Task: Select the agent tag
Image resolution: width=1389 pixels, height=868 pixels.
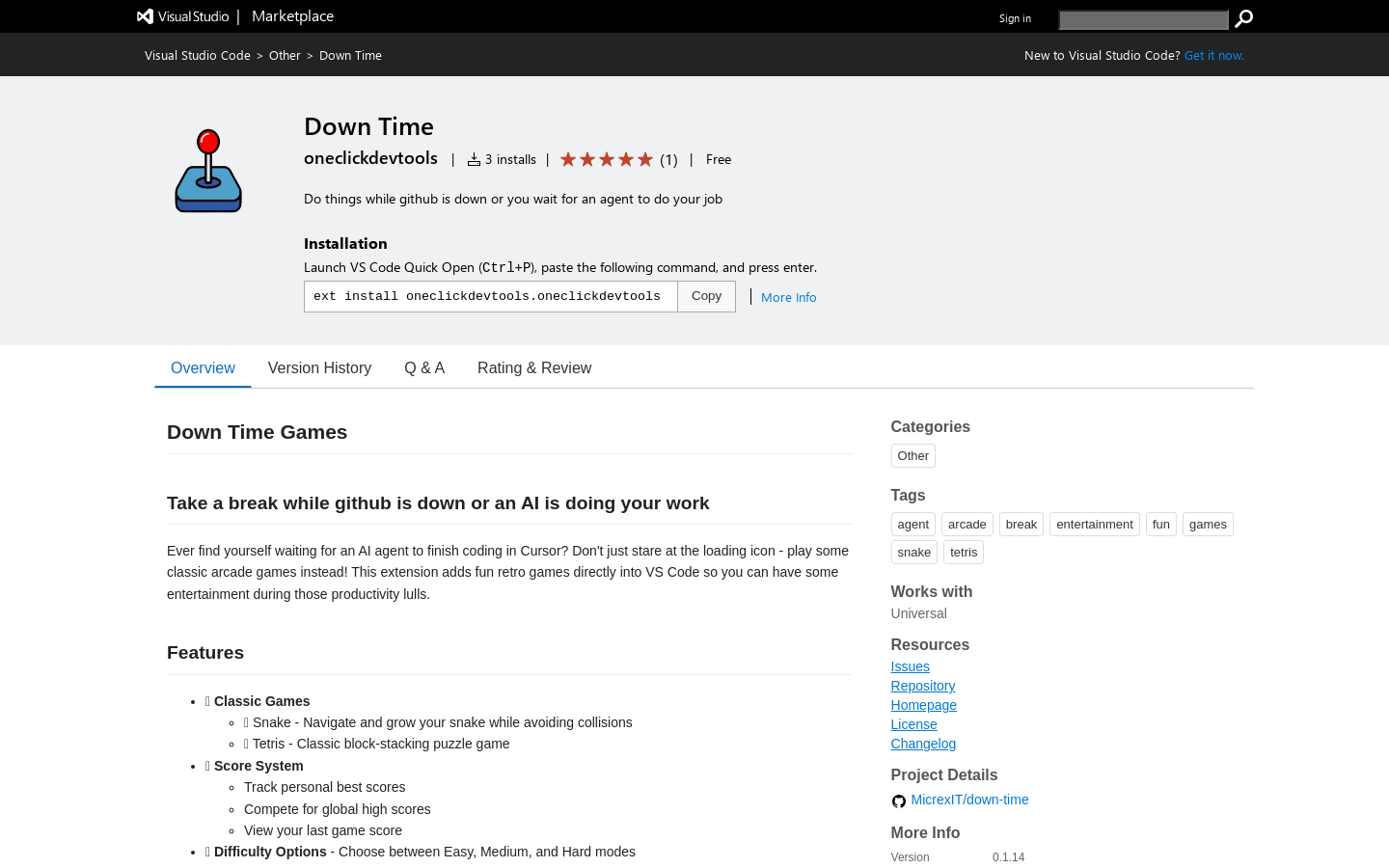Action: (x=912, y=525)
